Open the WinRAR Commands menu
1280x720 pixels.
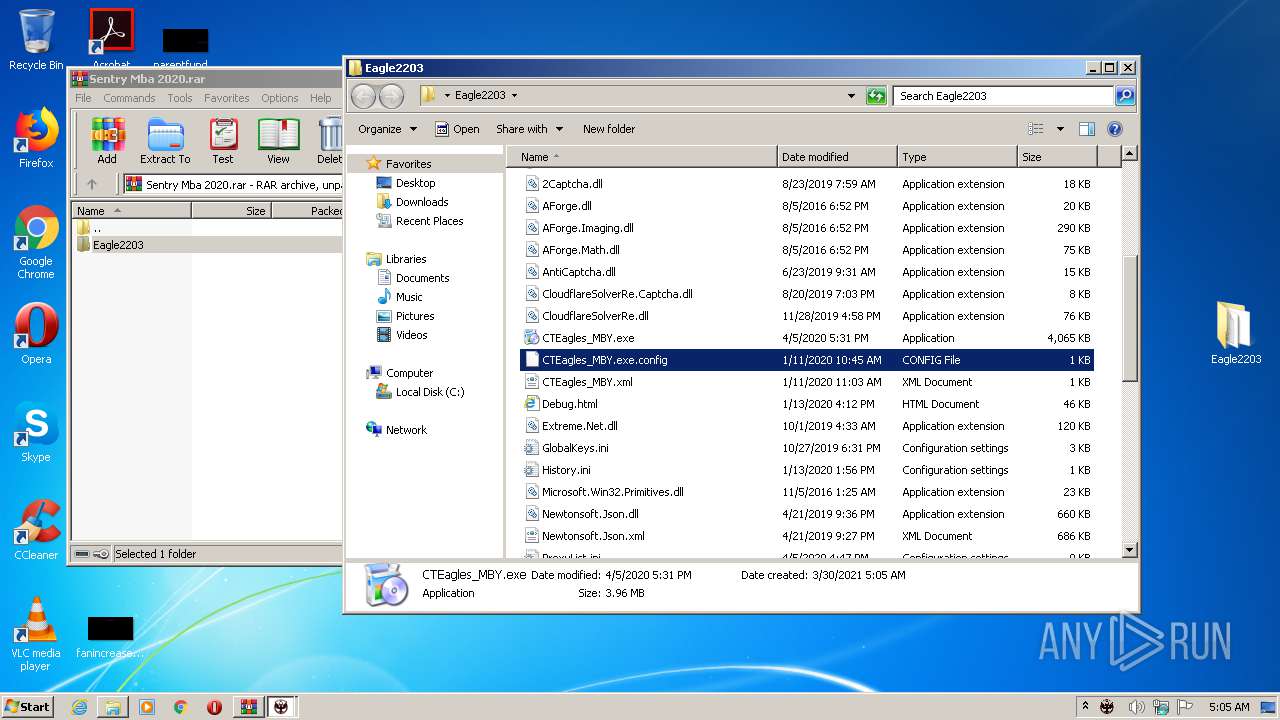(129, 98)
